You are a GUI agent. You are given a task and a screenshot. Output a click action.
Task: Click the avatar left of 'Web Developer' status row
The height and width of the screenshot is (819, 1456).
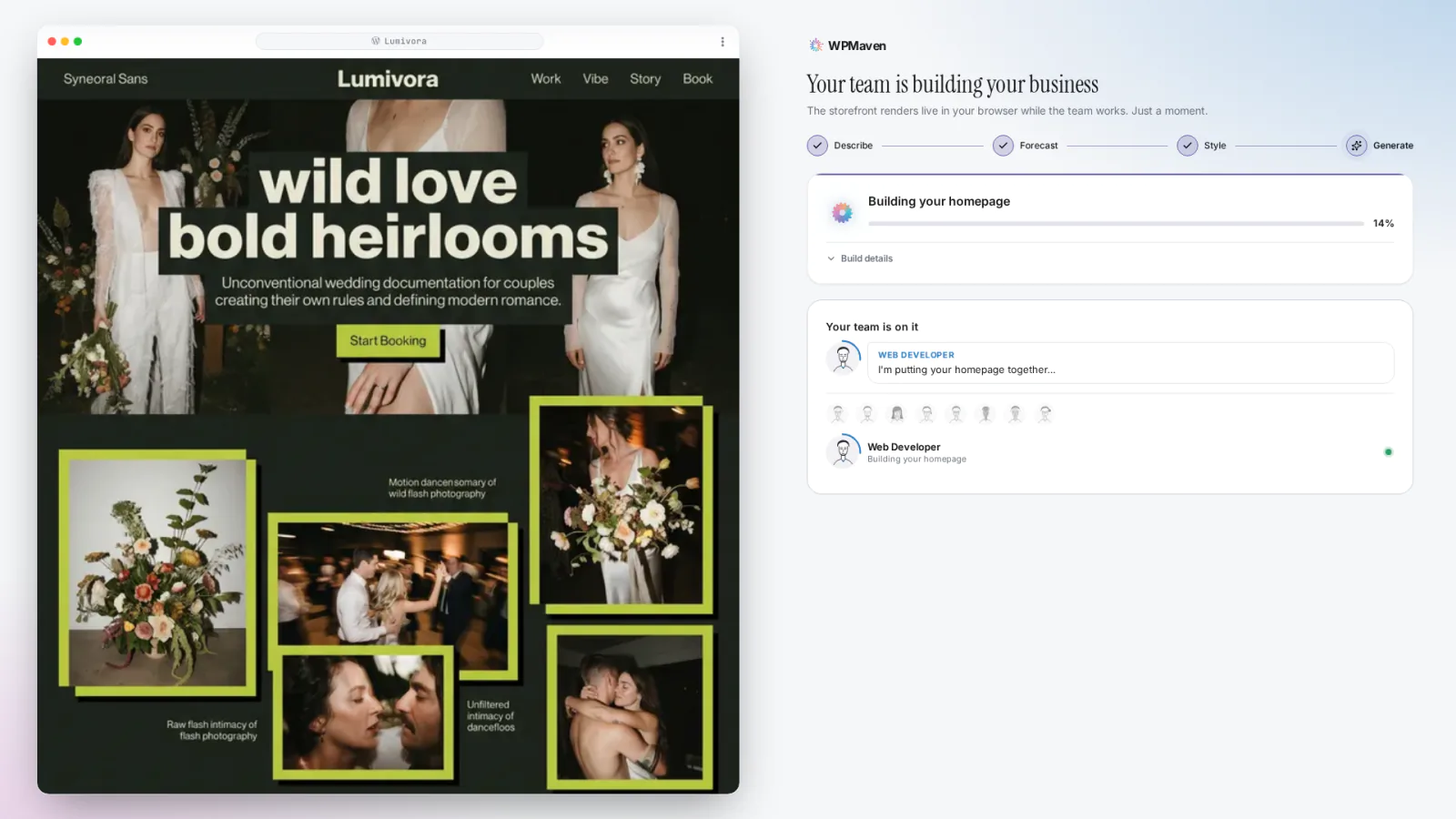pyautogui.click(x=844, y=451)
